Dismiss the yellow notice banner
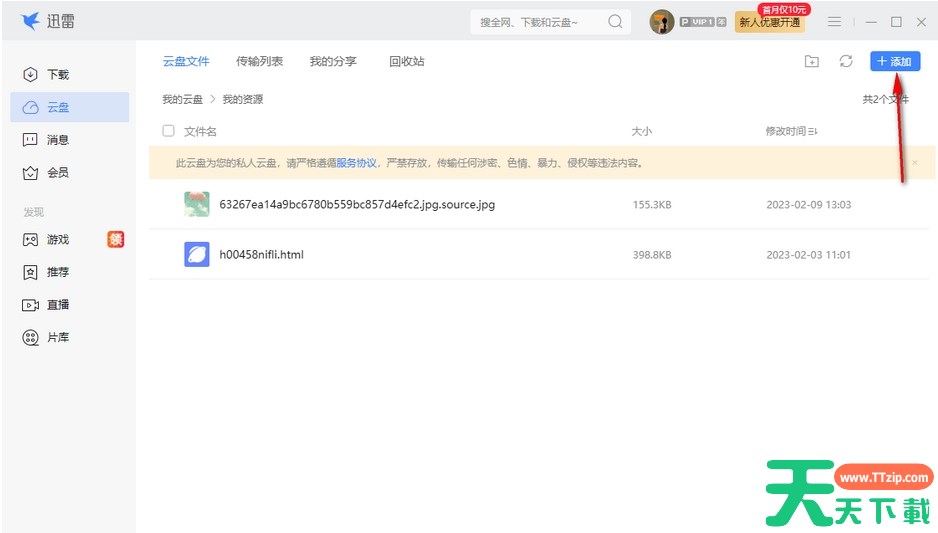 pos(914,163)
